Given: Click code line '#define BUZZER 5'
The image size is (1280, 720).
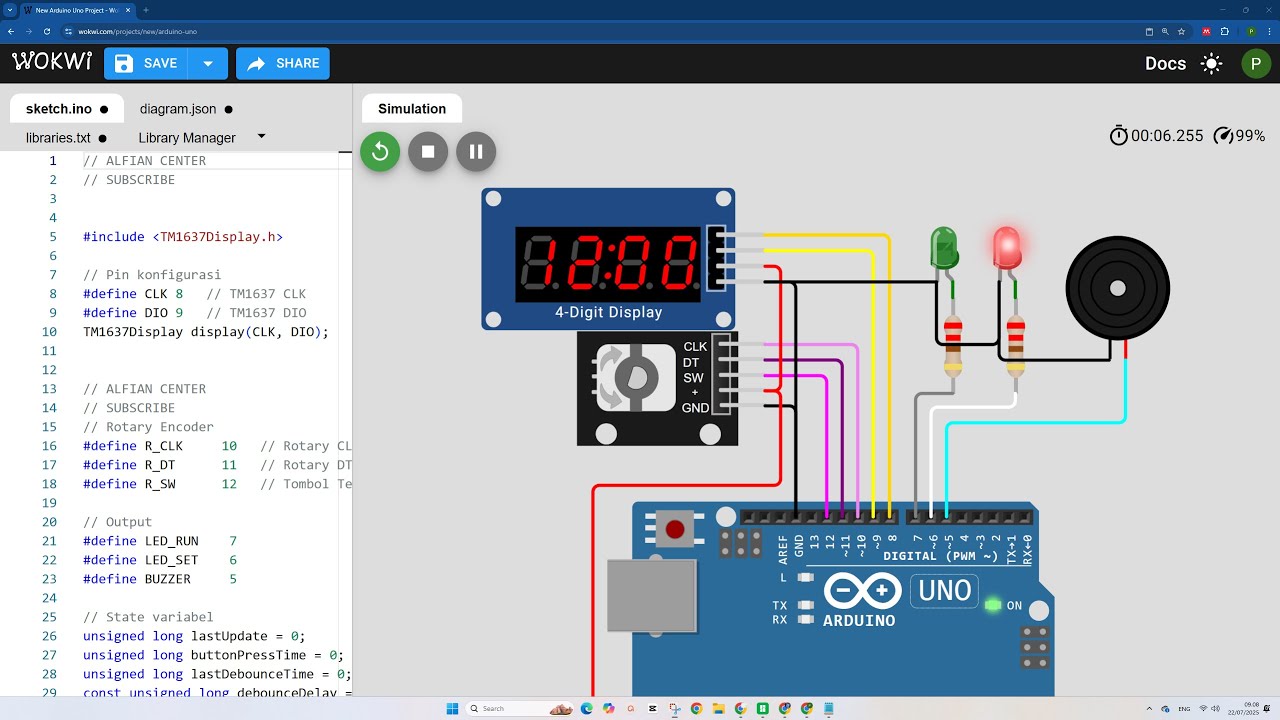Looking at the screenshot, I should pyautogui.click(x=160, y=579).
